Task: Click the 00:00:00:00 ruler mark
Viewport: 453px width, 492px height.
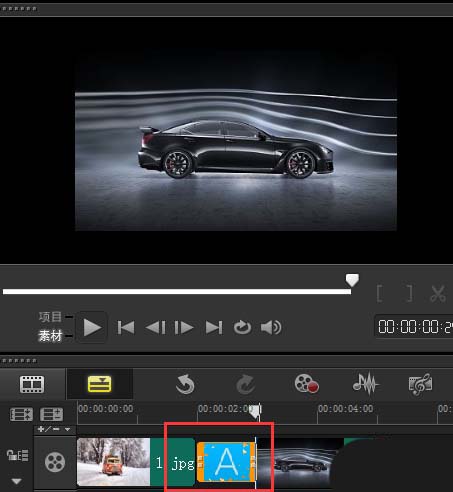Action: [106, 409]
